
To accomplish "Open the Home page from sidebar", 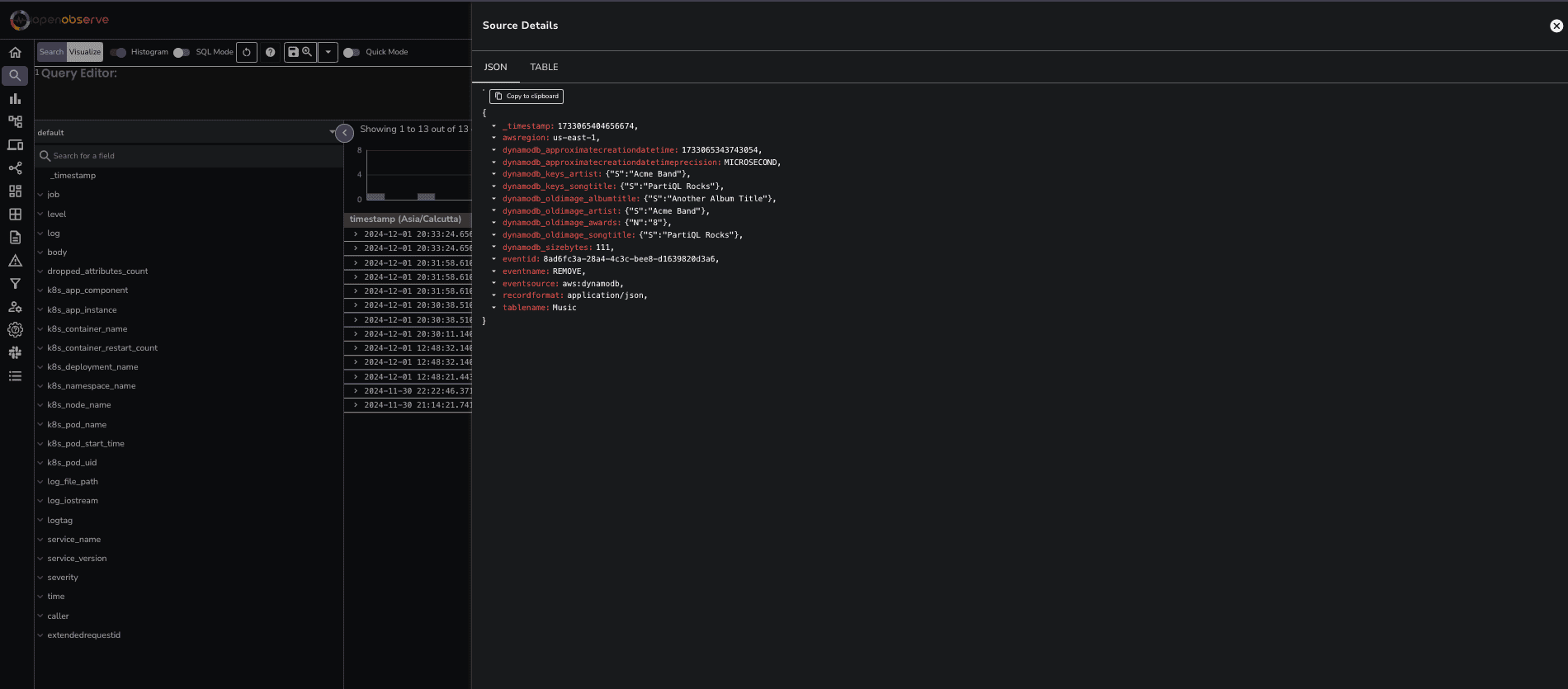I will point(15,52).
